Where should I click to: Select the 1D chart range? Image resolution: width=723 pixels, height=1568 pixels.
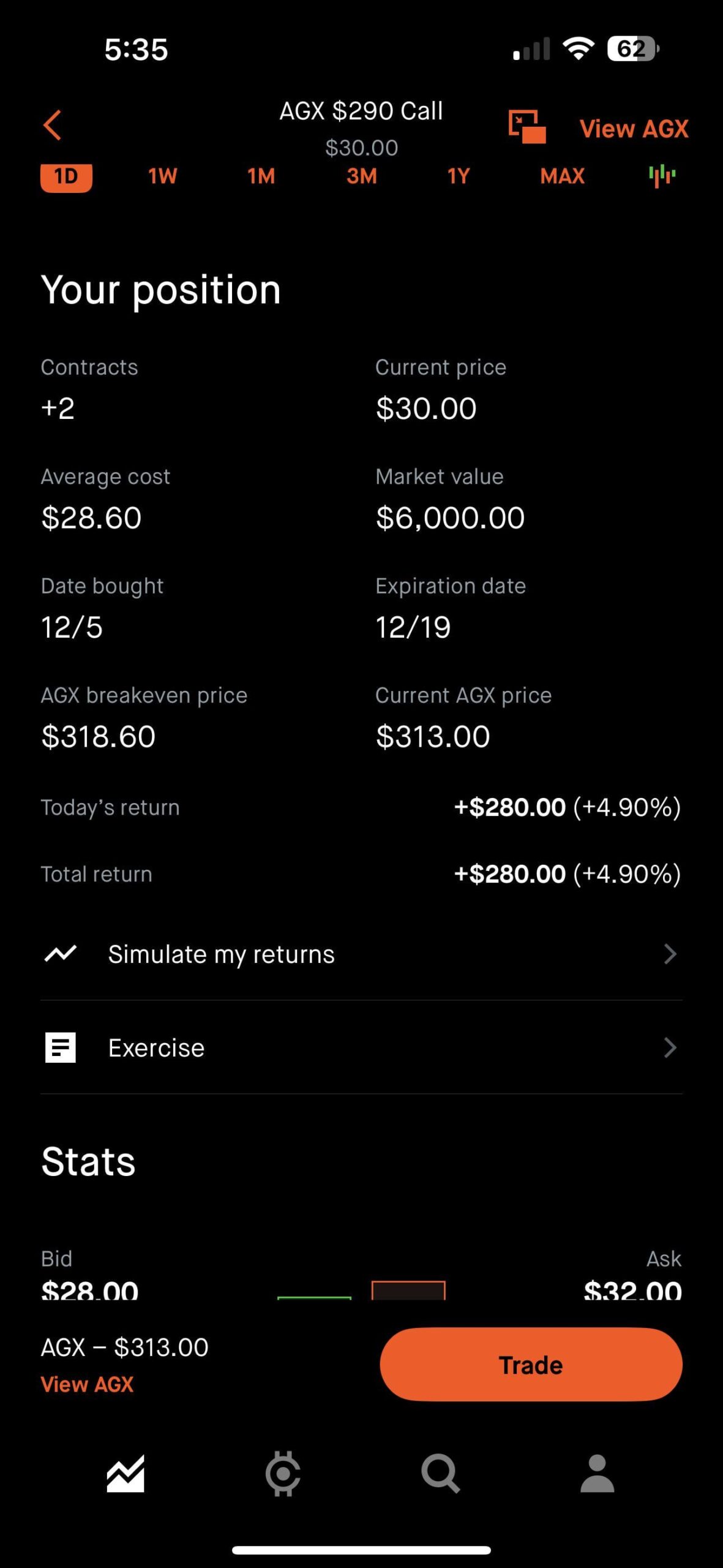[66, 177]
